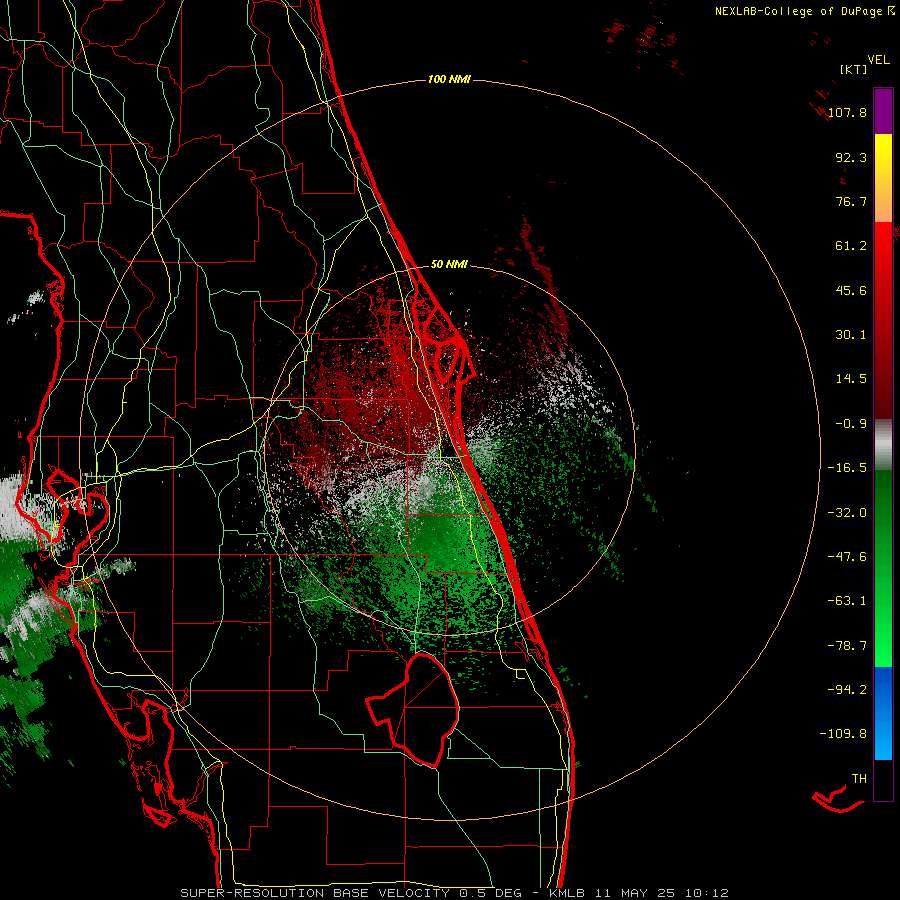Click the 92.3 legend value
Screen dimensions: 900x900
coord(851,157)
